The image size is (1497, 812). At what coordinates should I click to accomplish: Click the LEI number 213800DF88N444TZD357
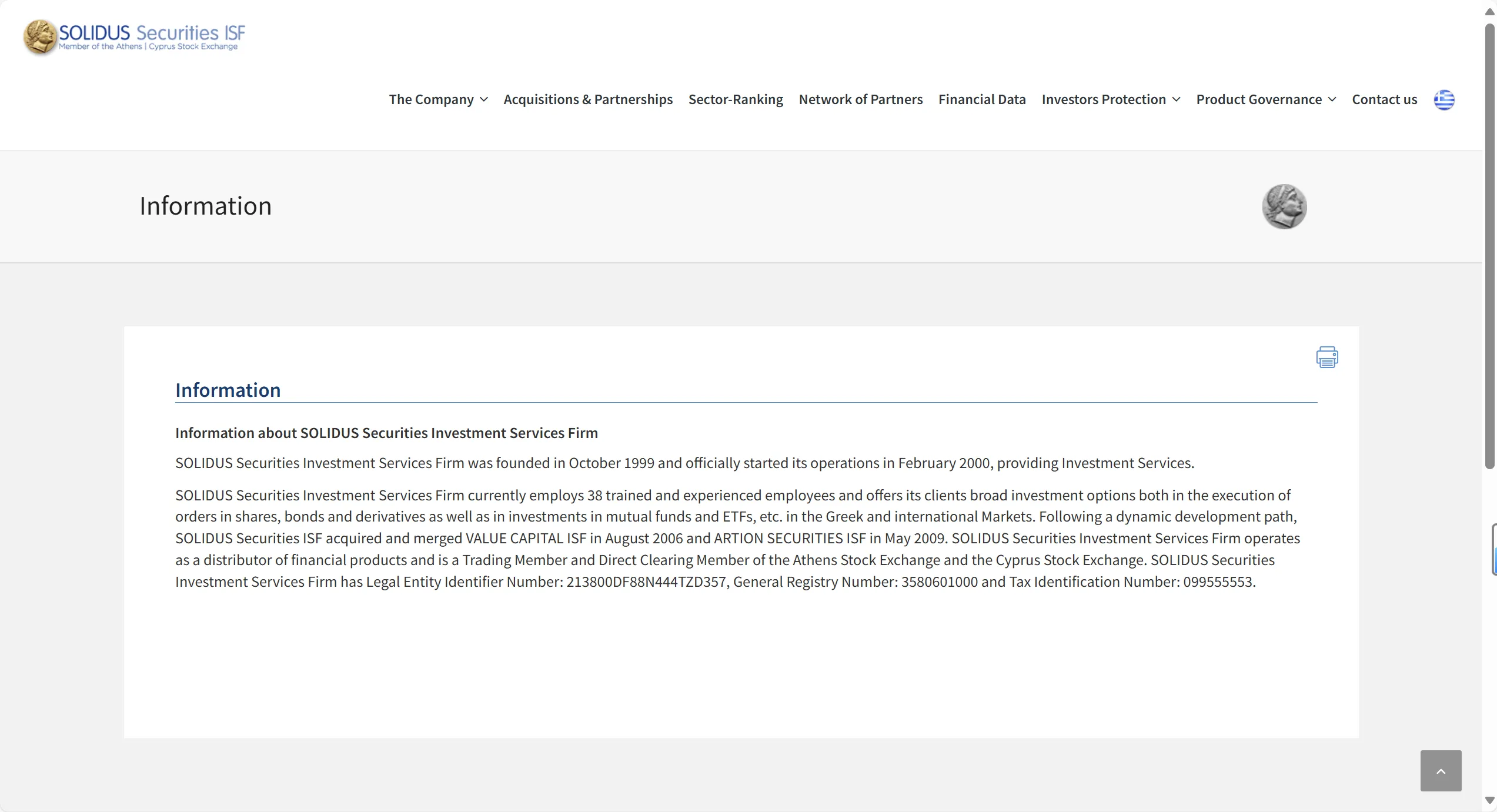coord(646,582)
